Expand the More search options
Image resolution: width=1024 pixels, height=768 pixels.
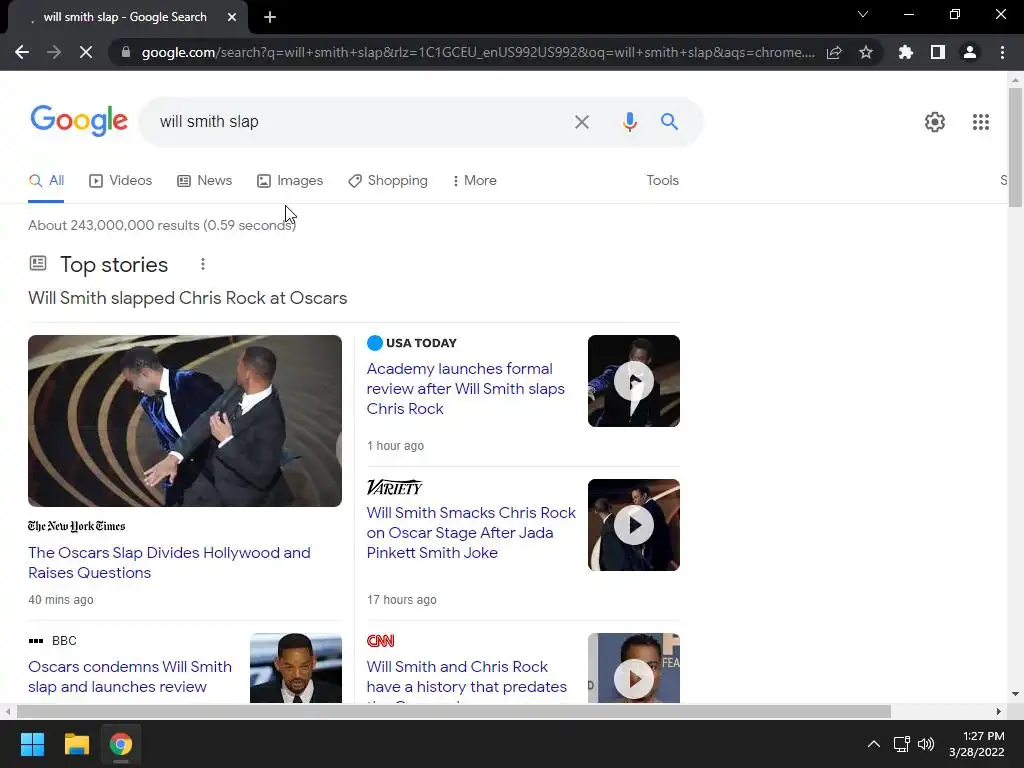475,181
